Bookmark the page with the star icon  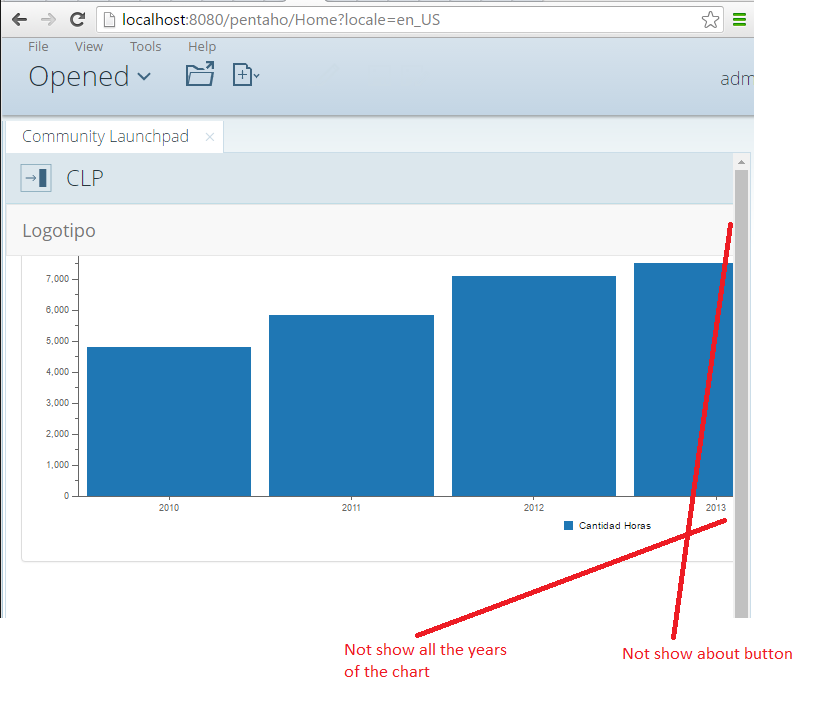click(710, 20)
